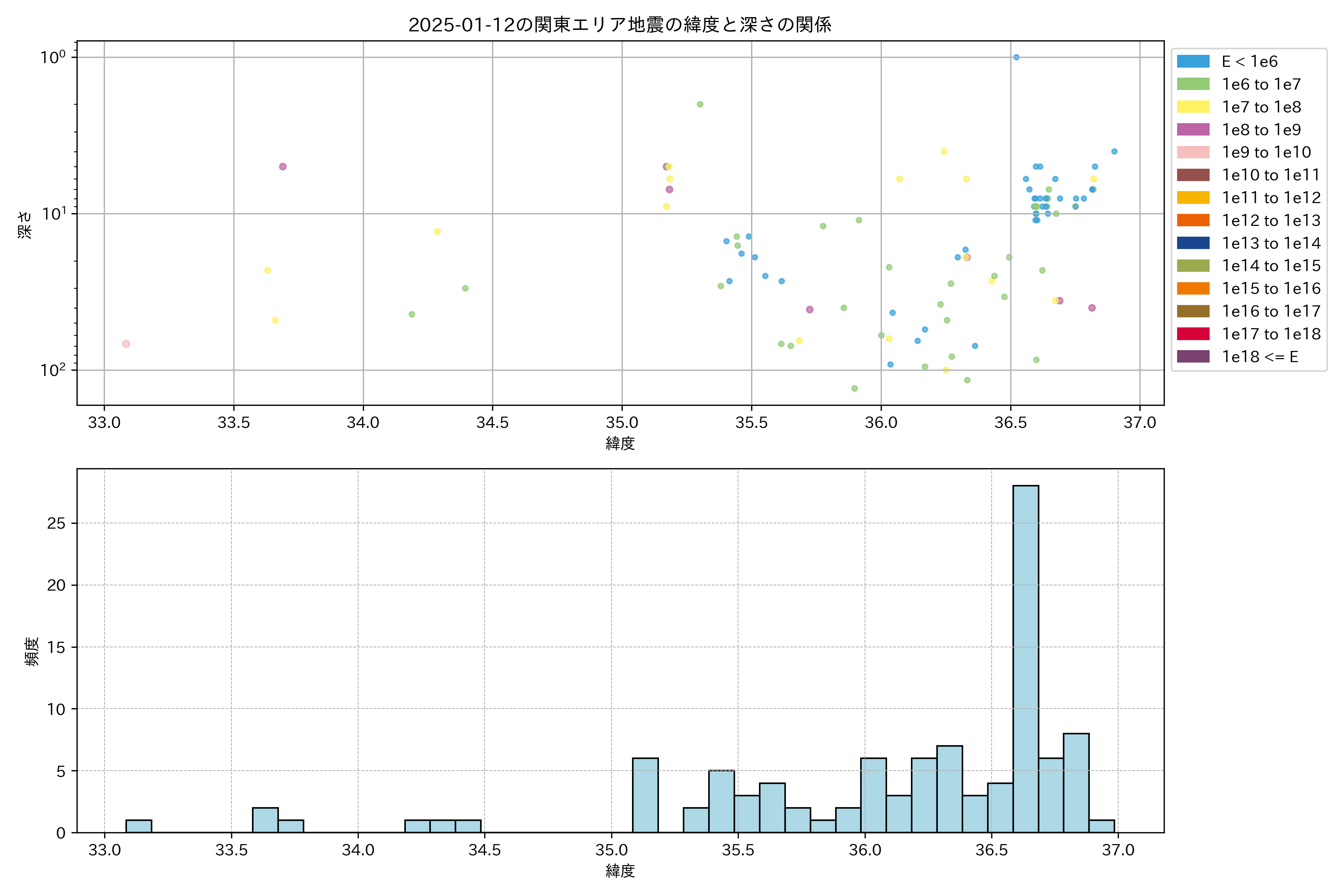Click the purple '1e8 to 1e9' legend swatch
Viewport: 1344px width, 896px height.
1192,130
